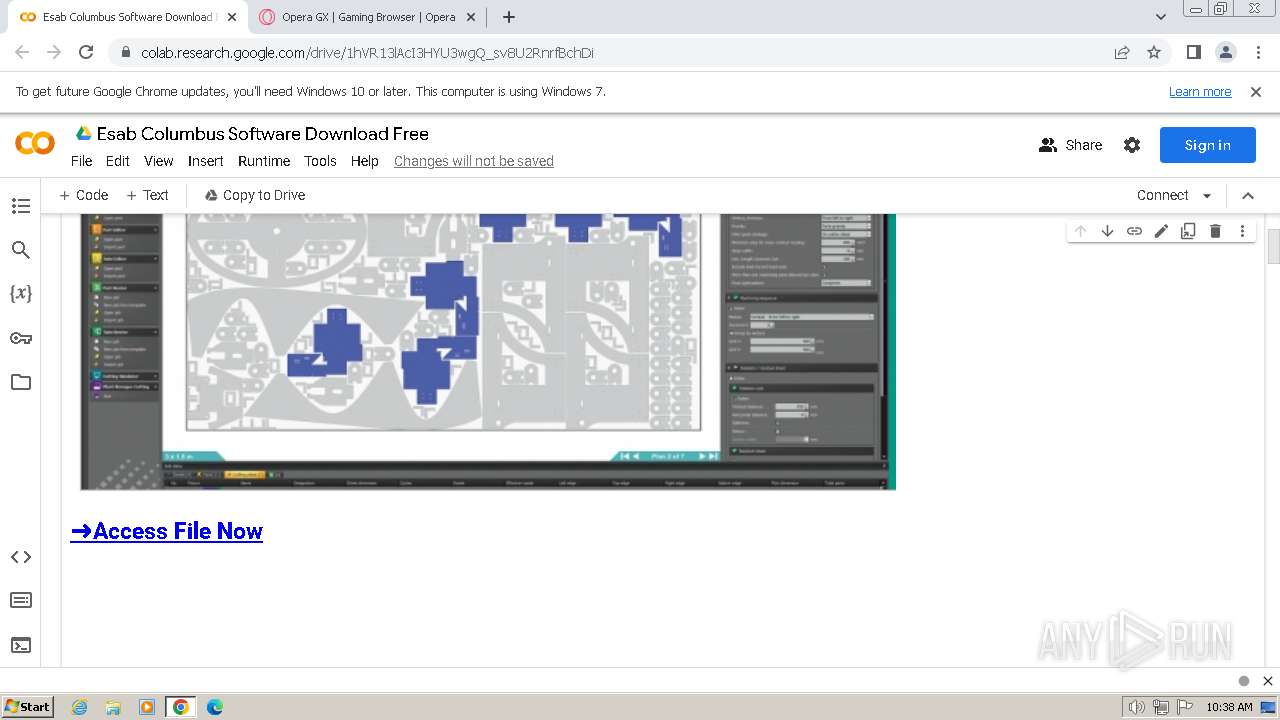Open the Variables {x} panel icon
Screen dimensions: 1280x720
point(21,293)
